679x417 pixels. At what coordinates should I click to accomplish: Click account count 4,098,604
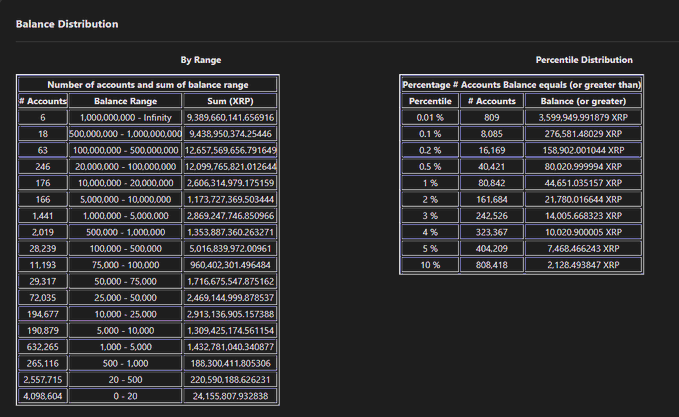pyautogui.click(x=43, y=396)
